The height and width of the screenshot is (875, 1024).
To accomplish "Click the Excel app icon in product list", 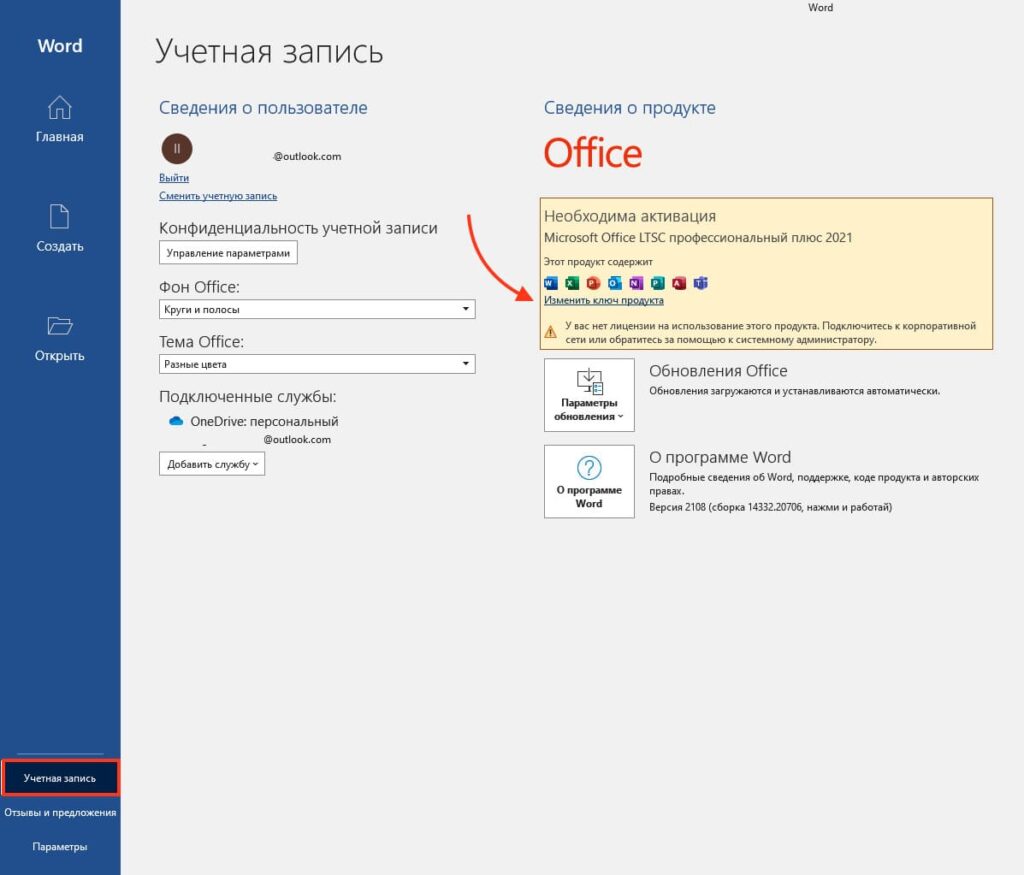I will pos(572,283).
